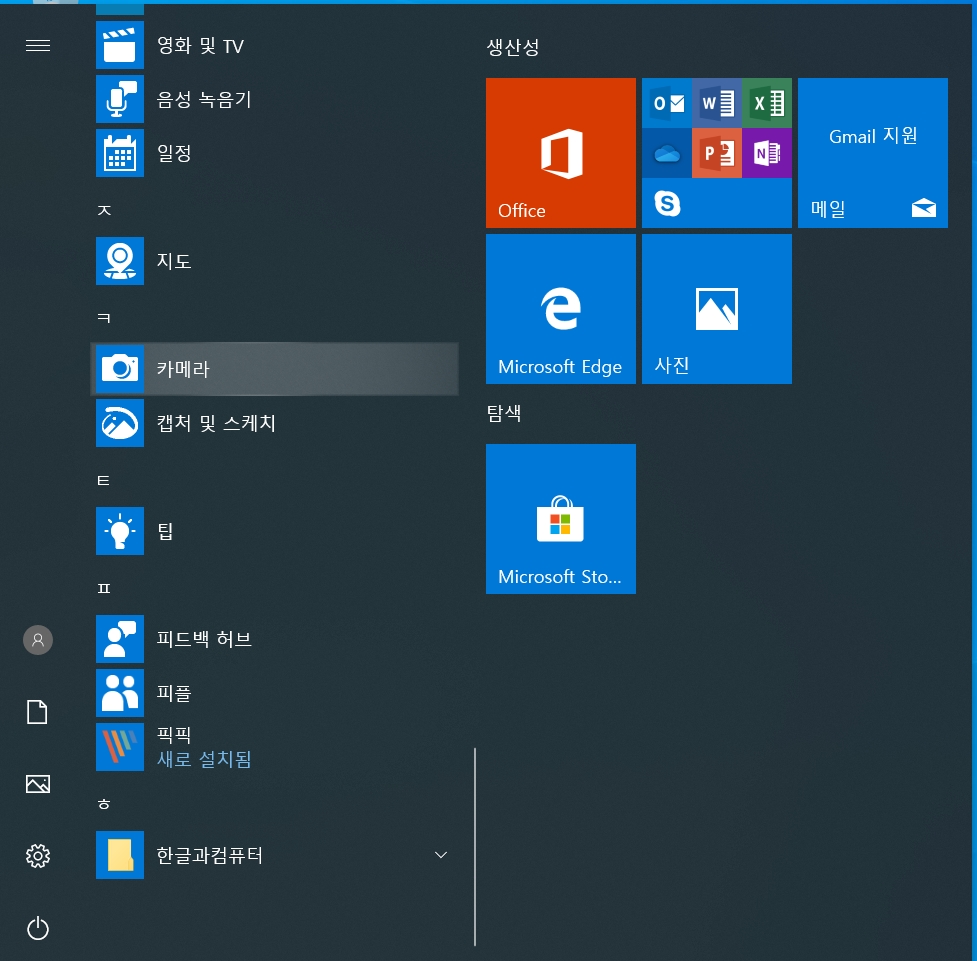
Task: Open the 피플 people icon
Action: coord(120,693)
